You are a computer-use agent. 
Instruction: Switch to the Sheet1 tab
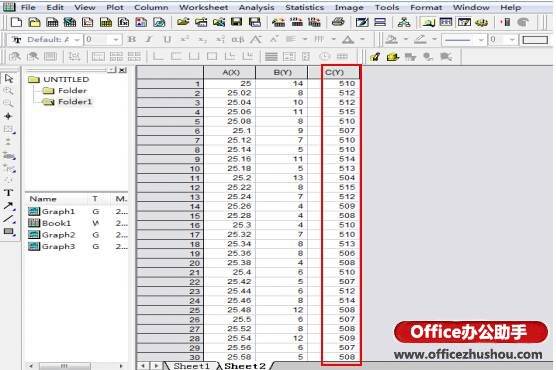coord(191,366)
